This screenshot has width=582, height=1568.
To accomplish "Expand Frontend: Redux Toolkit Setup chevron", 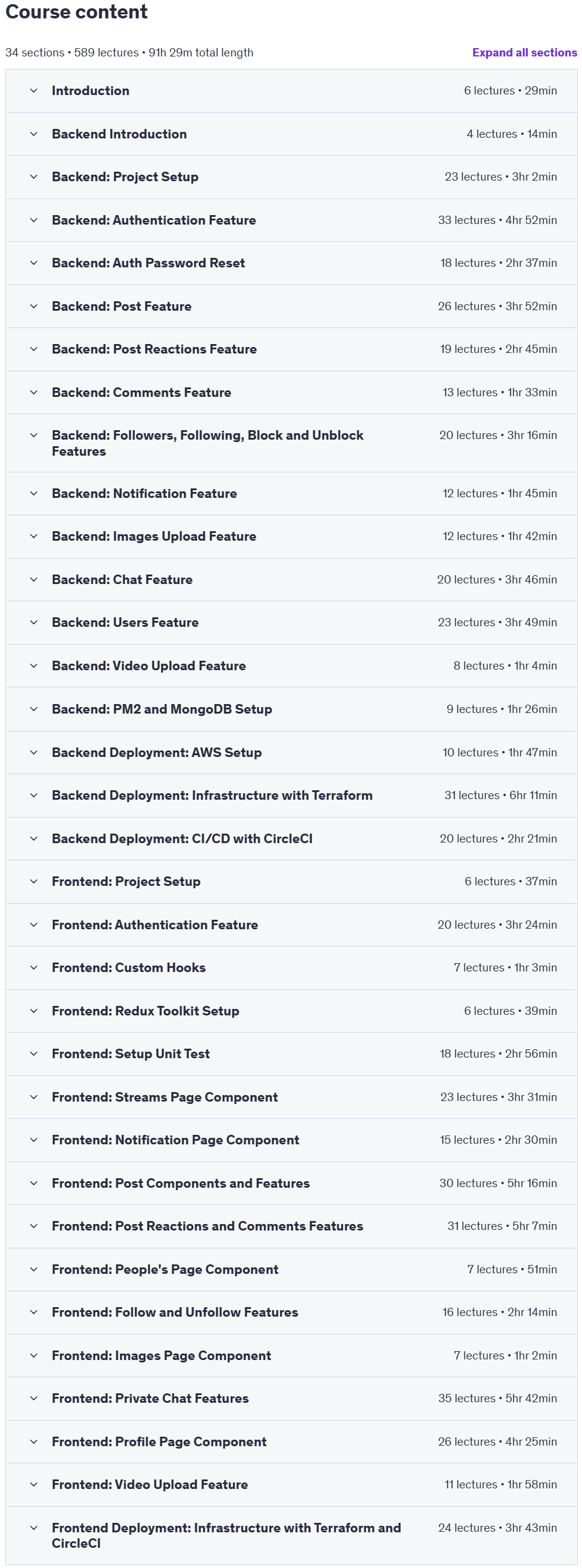I will tap(34, 1011).
